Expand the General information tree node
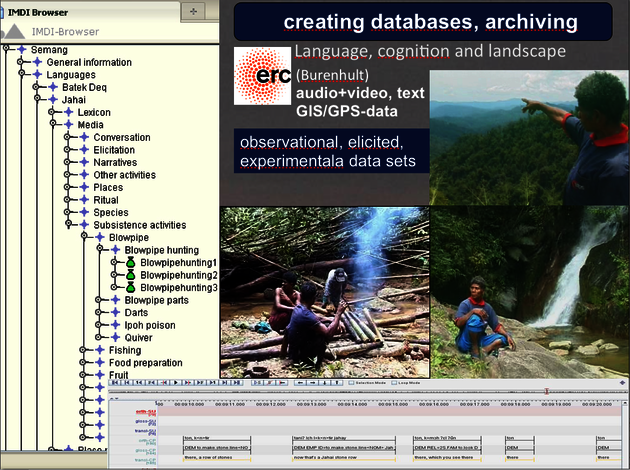This screenshot has width=630, height=470. pyautogui.click(x=20, y=61)
